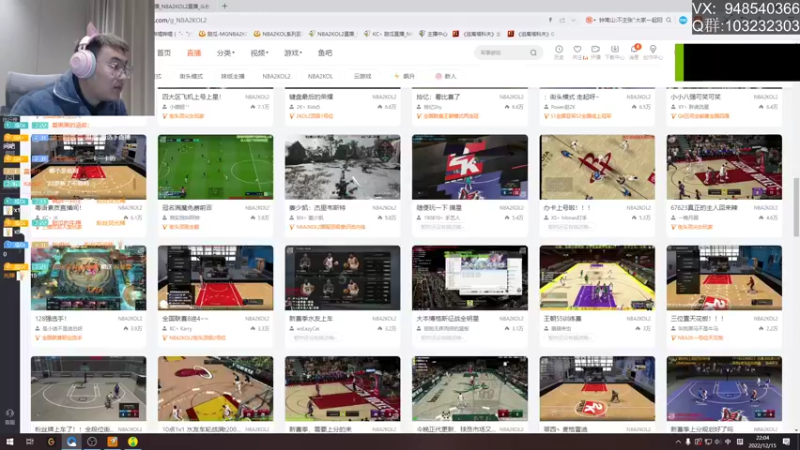Select the 飙升 trending filter
Viewport: 800px width, 450px height.
405,76
